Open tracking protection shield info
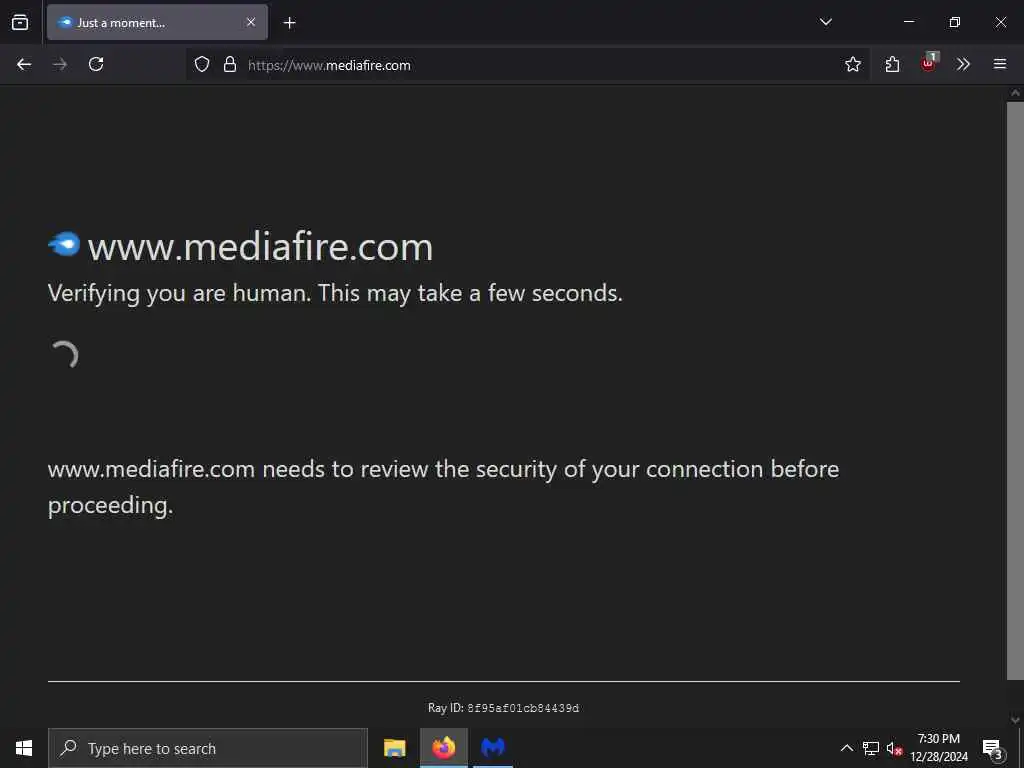Viewport: 1024px width, 768px height. pyautogui.click(x=202, y=64)
